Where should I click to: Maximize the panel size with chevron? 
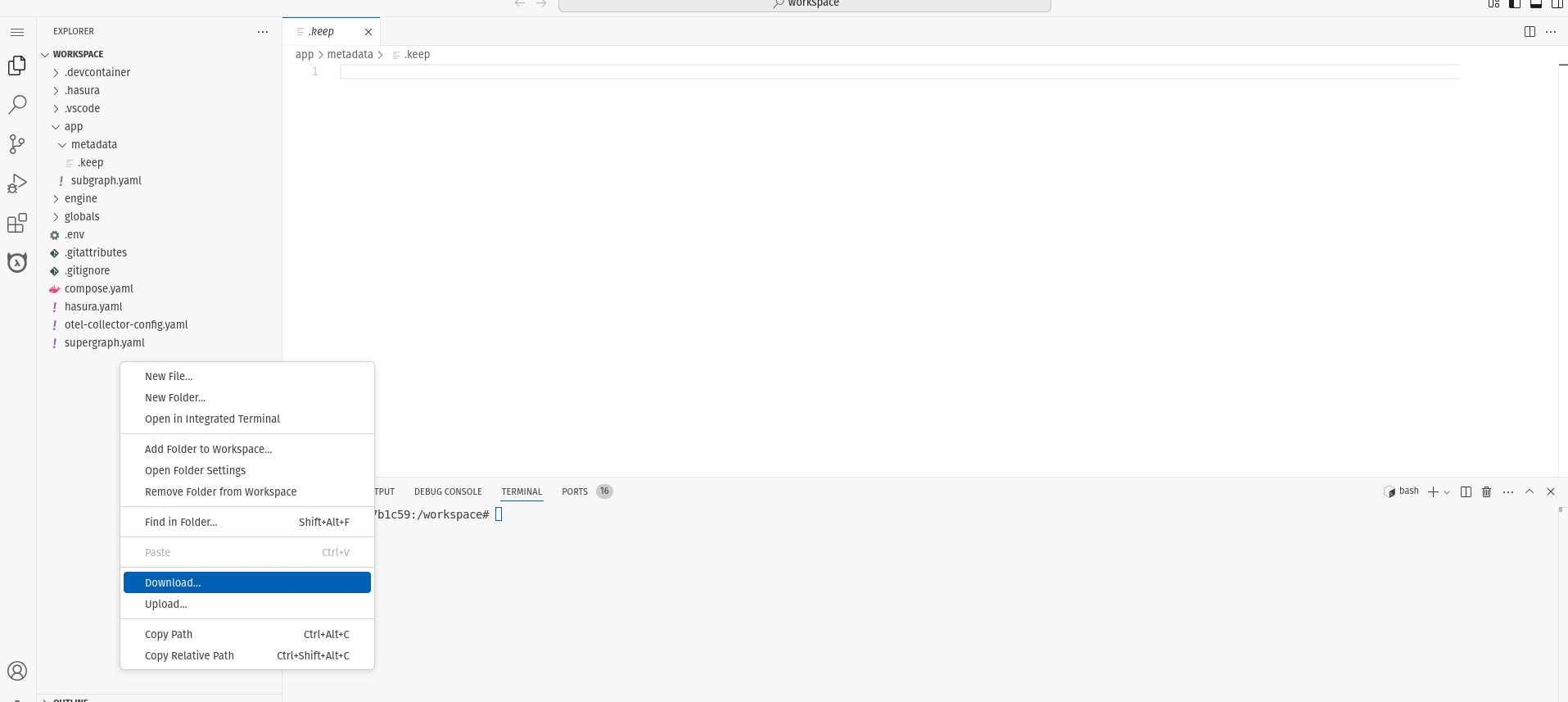(1530, 491)
